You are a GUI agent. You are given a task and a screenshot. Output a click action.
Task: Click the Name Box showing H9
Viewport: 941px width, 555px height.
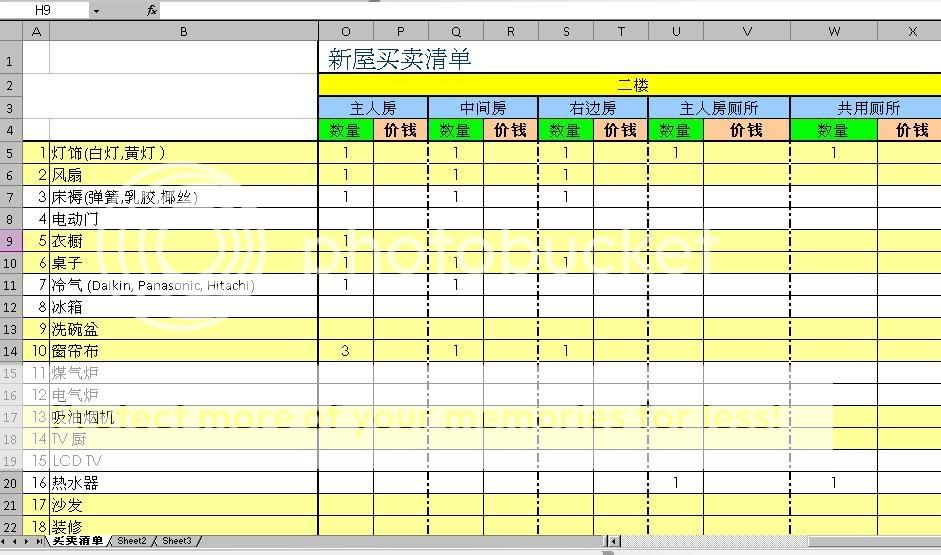tap(43, 10)
